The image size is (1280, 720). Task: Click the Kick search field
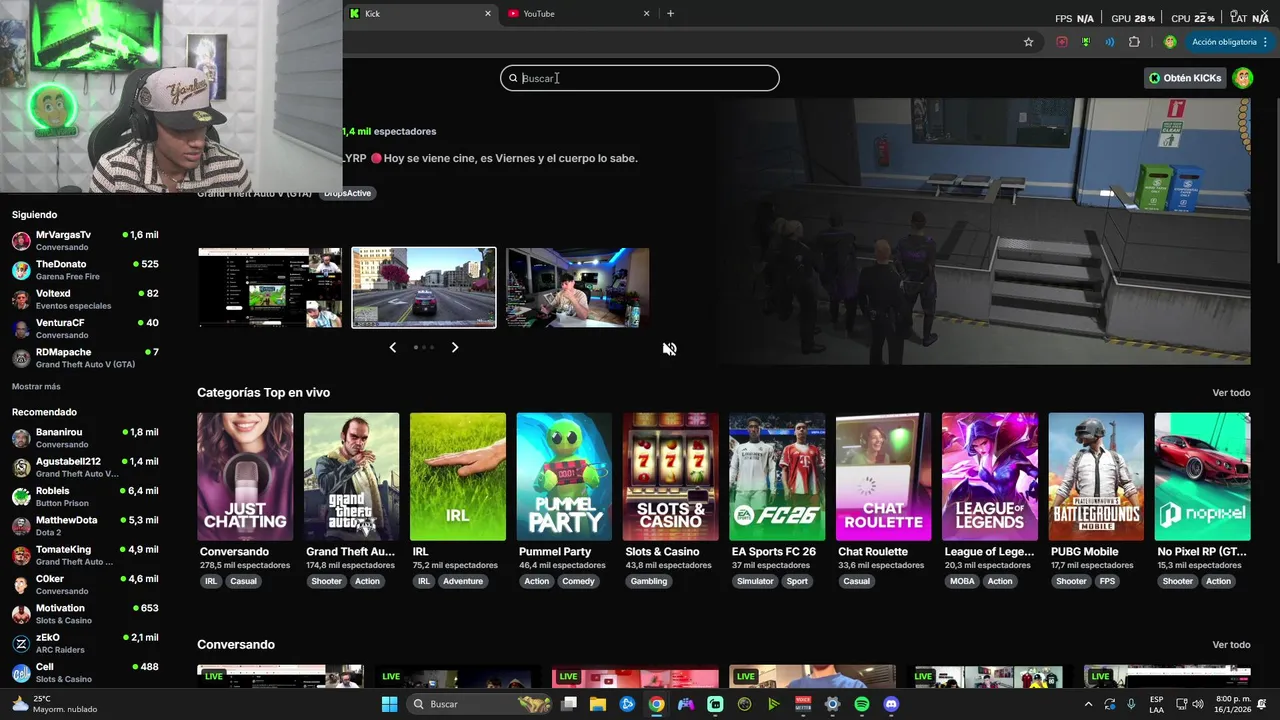pyautogui.click(x=640, y=78)
